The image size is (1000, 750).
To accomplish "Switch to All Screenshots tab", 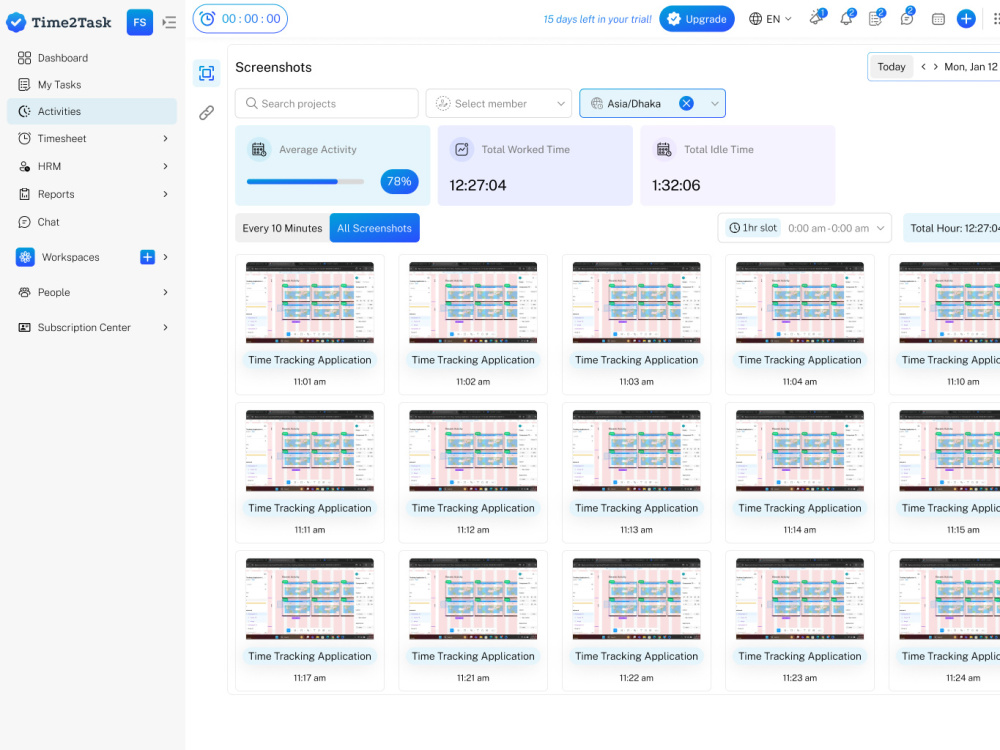I will pos(374,228).
